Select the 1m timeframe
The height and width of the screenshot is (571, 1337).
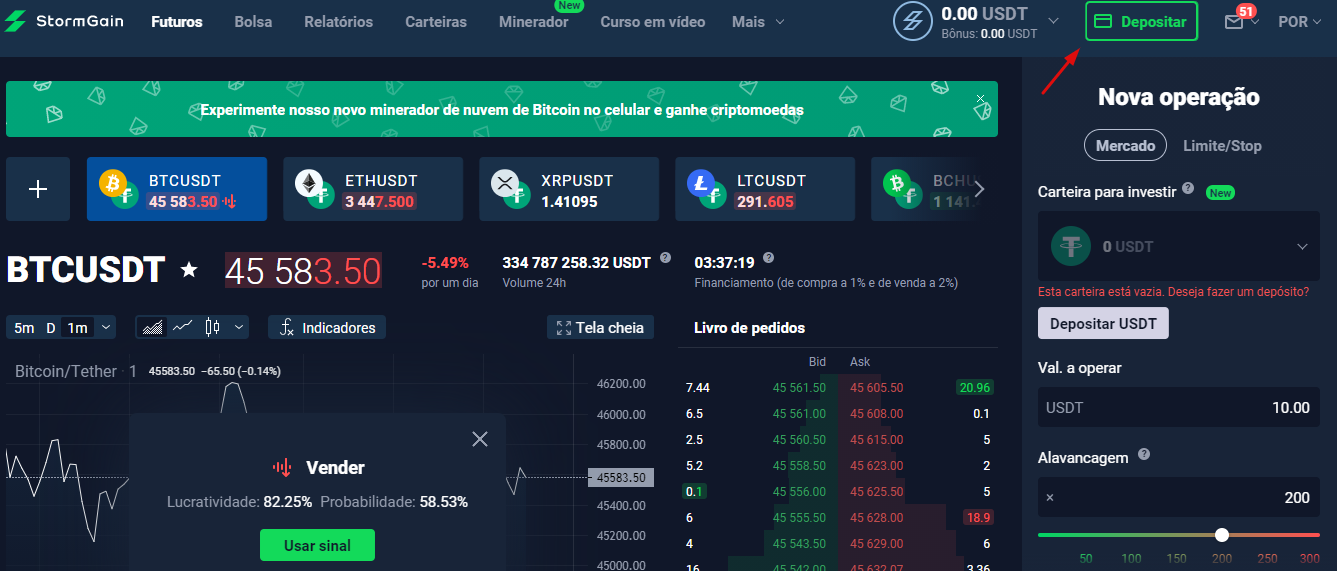coord(77,327)
